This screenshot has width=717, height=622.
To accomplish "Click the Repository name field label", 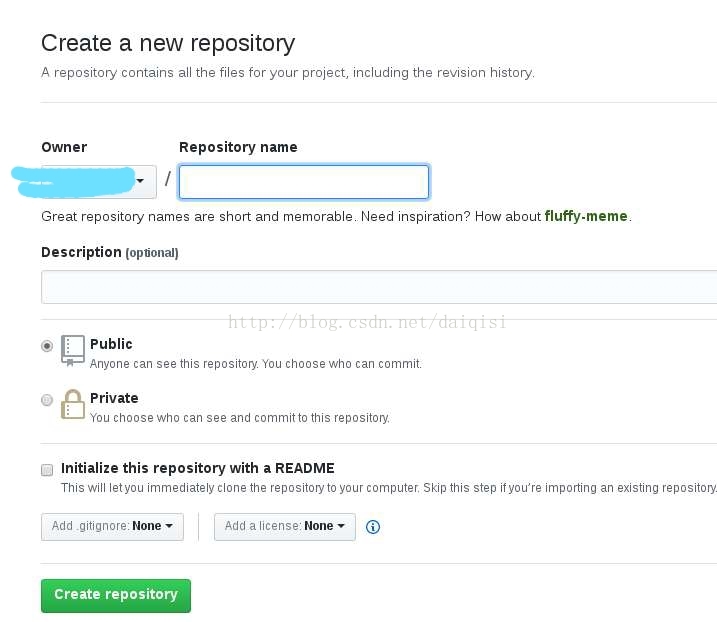I will point(238,147).
